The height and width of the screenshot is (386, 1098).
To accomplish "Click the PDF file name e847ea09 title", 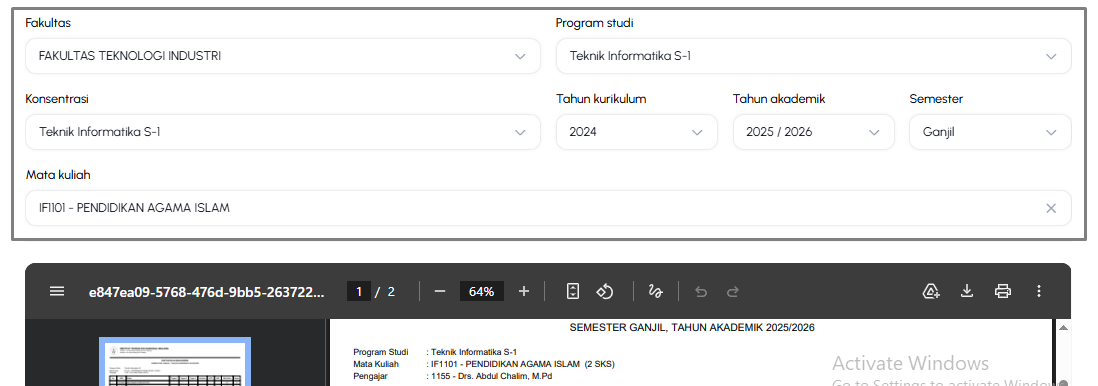I will coord(207,291).
